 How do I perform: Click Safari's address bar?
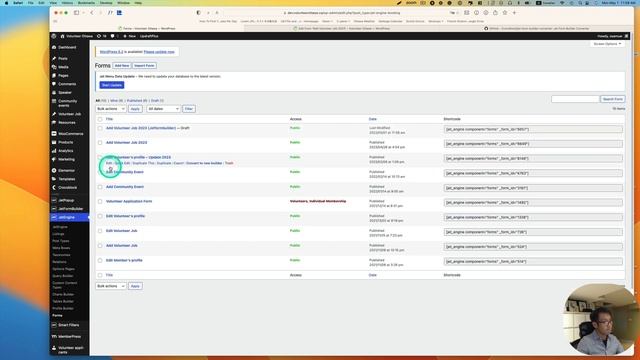342,13
